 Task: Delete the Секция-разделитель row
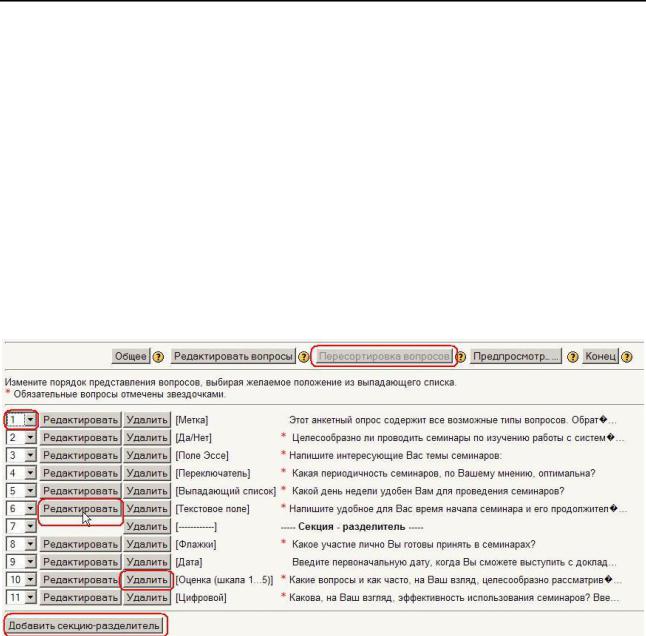point(147,526)
